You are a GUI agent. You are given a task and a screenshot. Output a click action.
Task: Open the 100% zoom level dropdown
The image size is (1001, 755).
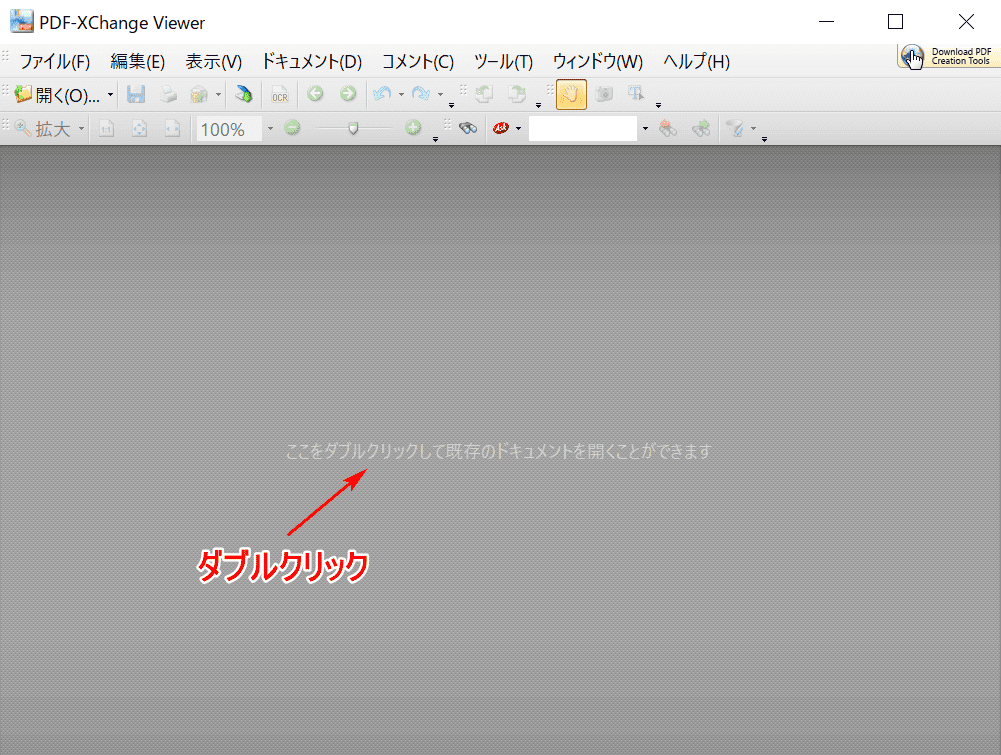[270, 129]
